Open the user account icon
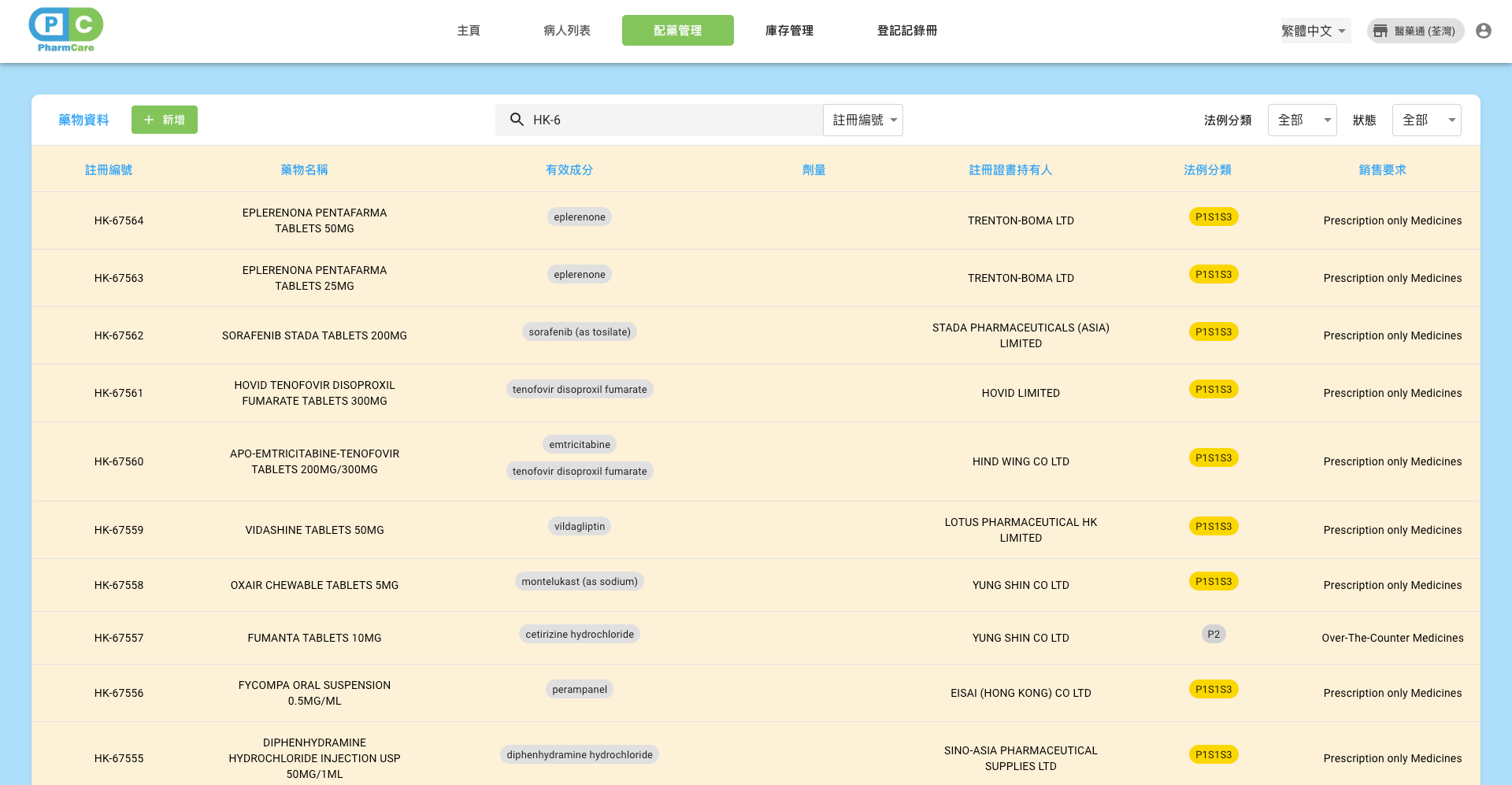 tap(1484, 31)
